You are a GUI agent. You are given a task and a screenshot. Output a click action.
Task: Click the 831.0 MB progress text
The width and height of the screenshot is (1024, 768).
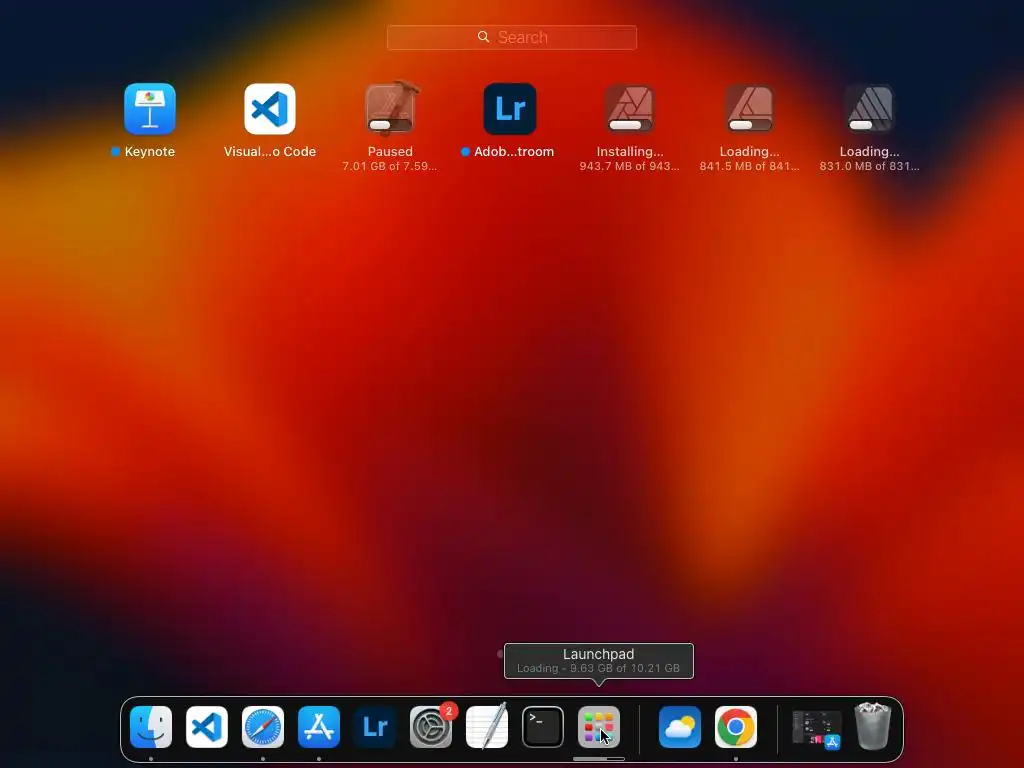click(870, 167)
